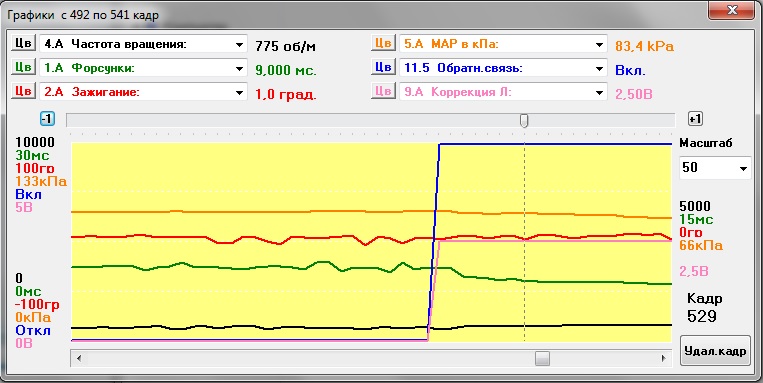Close the Графики window
Image resolution: width=763 pixels, height=383 pixels.
731,10
